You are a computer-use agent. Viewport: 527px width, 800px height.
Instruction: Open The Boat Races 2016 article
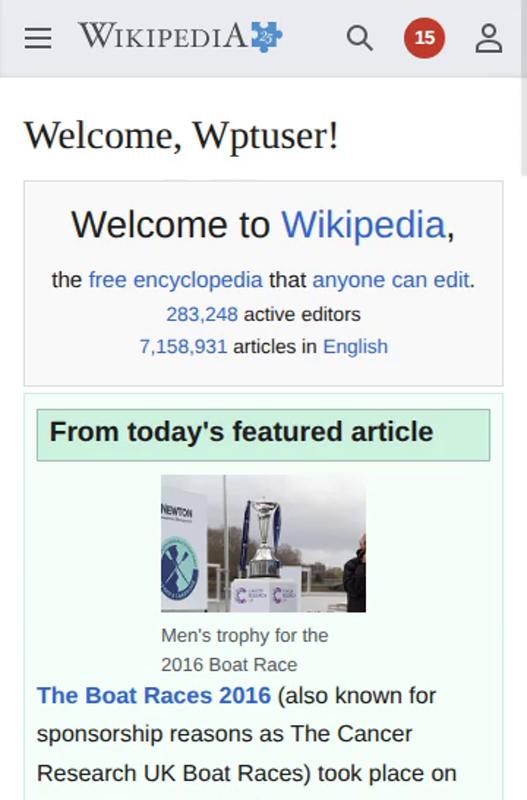point(154,695)
